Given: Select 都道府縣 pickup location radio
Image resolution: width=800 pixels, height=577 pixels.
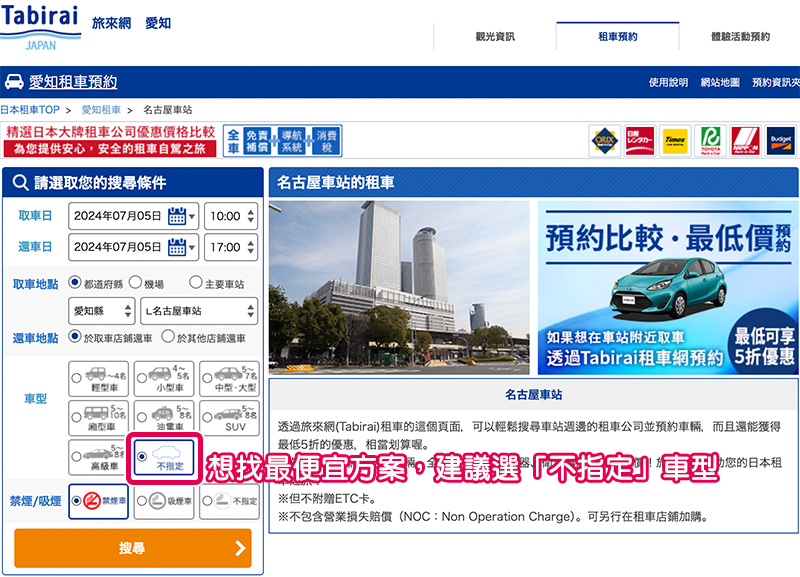Looking at the screenshot, I should [x=75, y=282].
